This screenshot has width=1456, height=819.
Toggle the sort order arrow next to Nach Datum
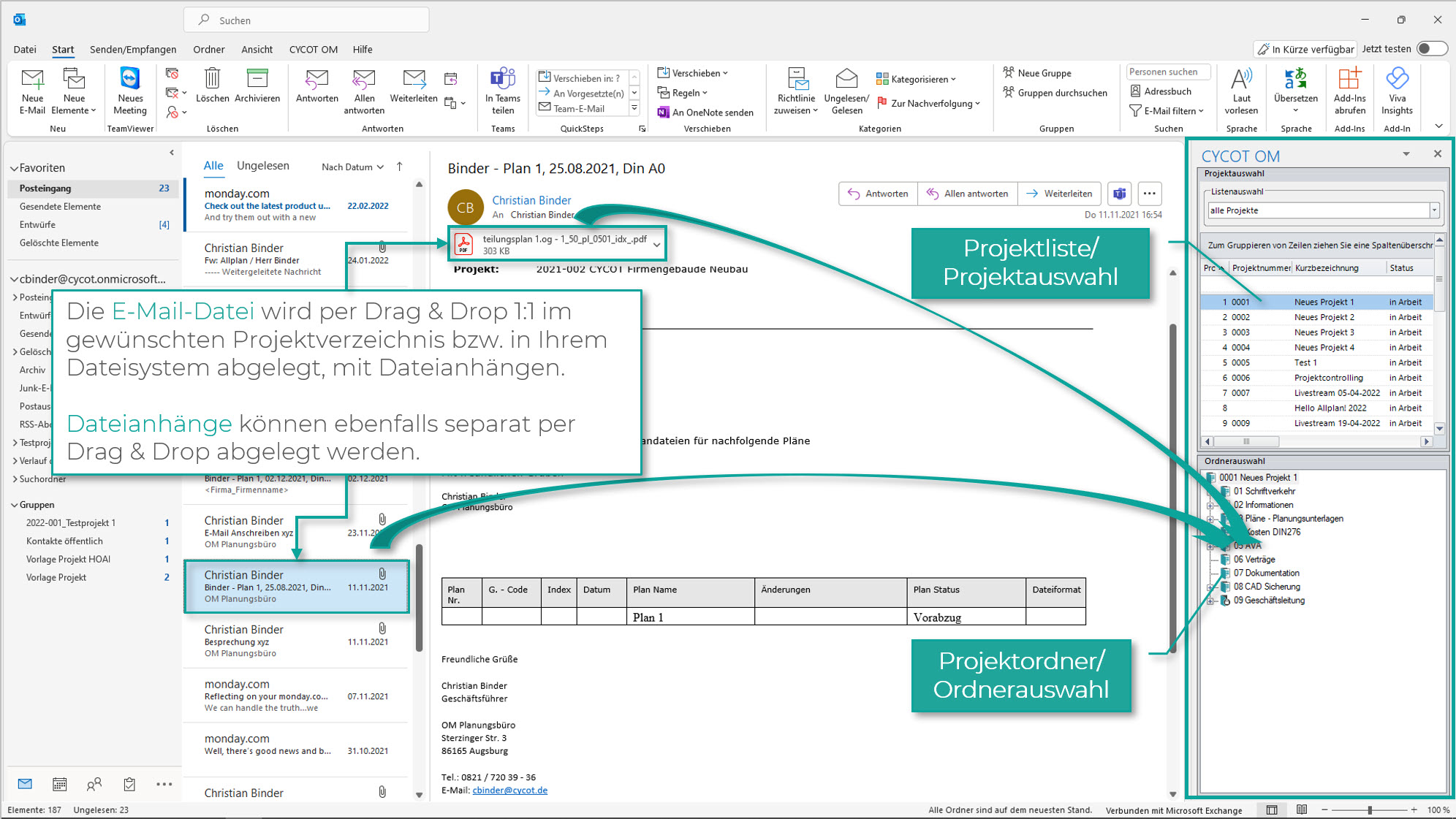[x=400, y=167]
